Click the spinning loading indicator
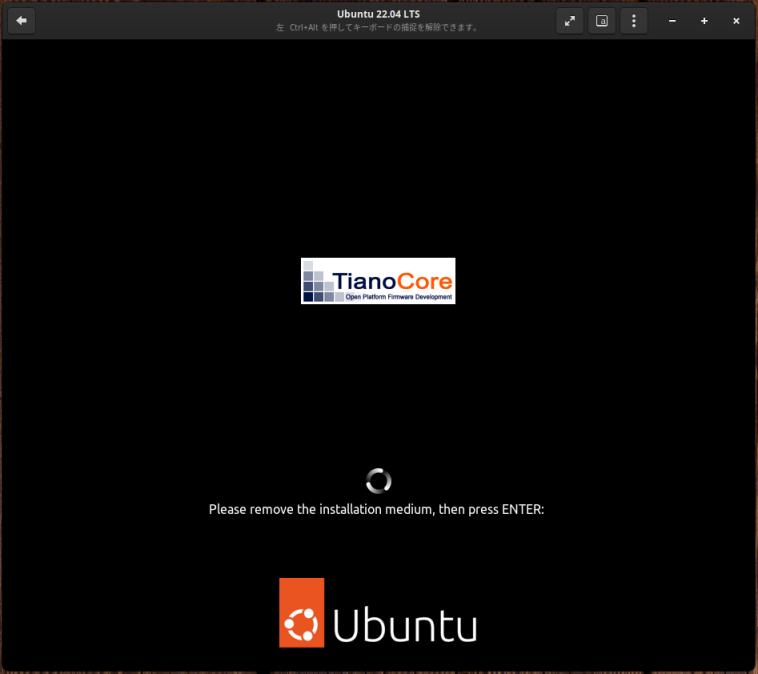Screen dimensions: 758x674 (379, 481)
